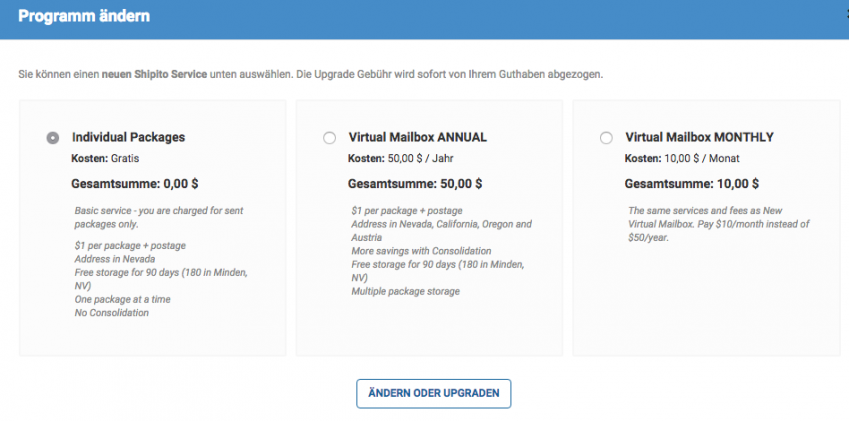849x421 pixels.
Task: Click the Basic service description text
Action: click(159, 218)
